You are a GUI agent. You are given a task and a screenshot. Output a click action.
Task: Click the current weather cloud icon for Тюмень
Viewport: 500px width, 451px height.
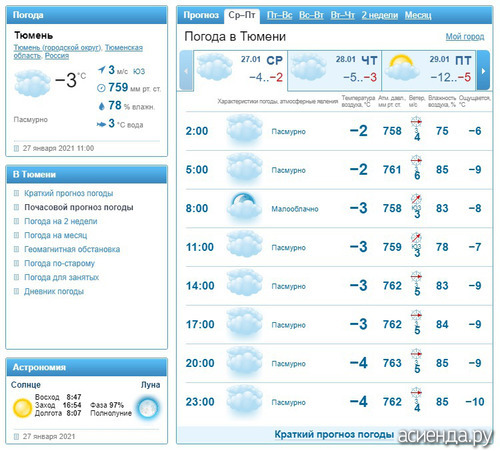click(32, 83)
